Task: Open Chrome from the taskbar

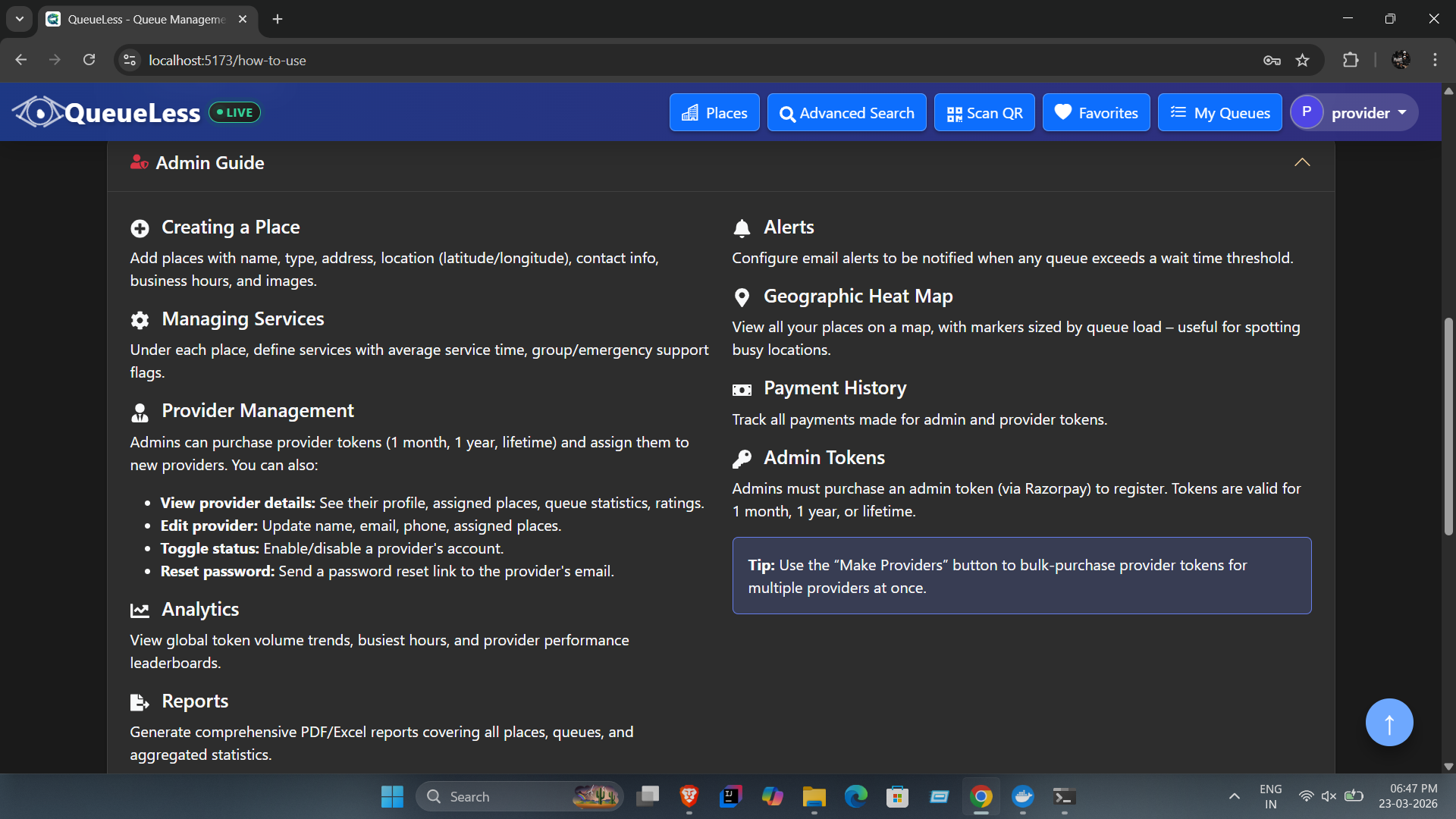Action: point(981,796)
